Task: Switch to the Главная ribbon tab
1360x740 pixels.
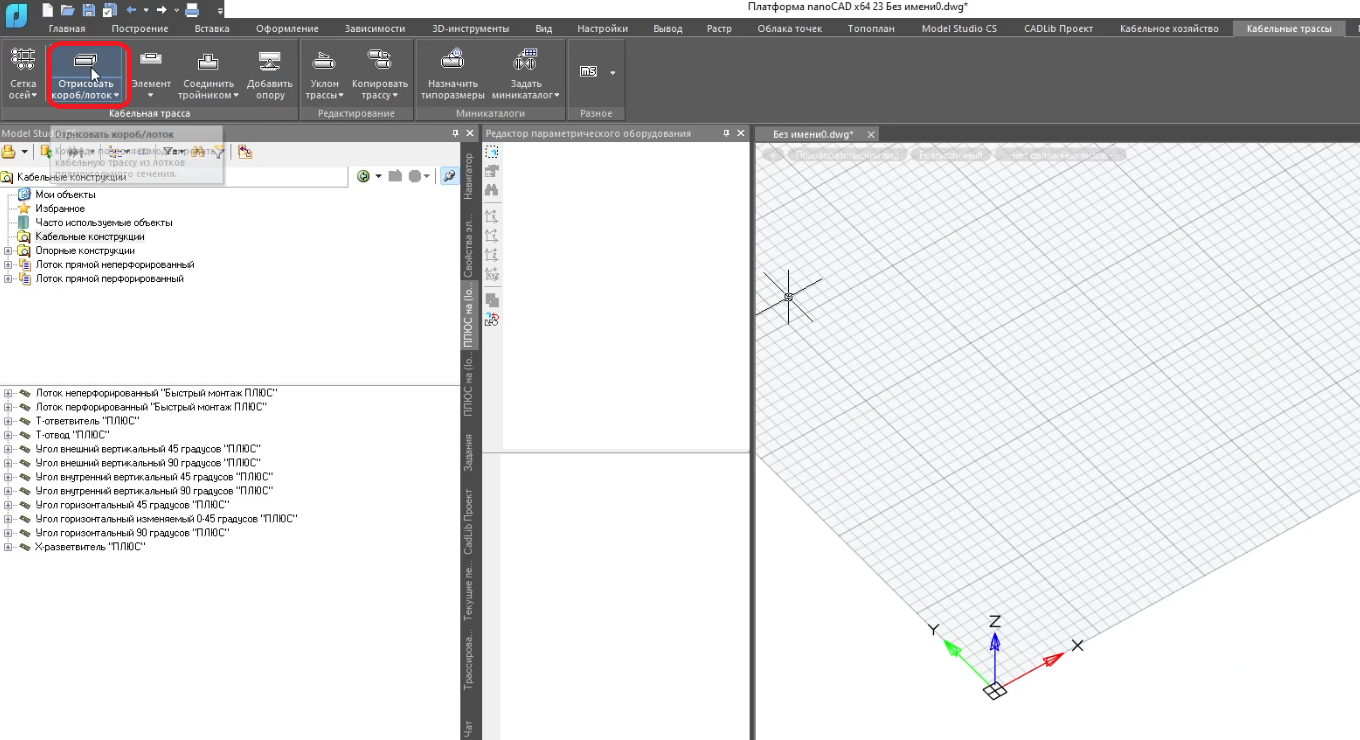Action: coord(67,28)
